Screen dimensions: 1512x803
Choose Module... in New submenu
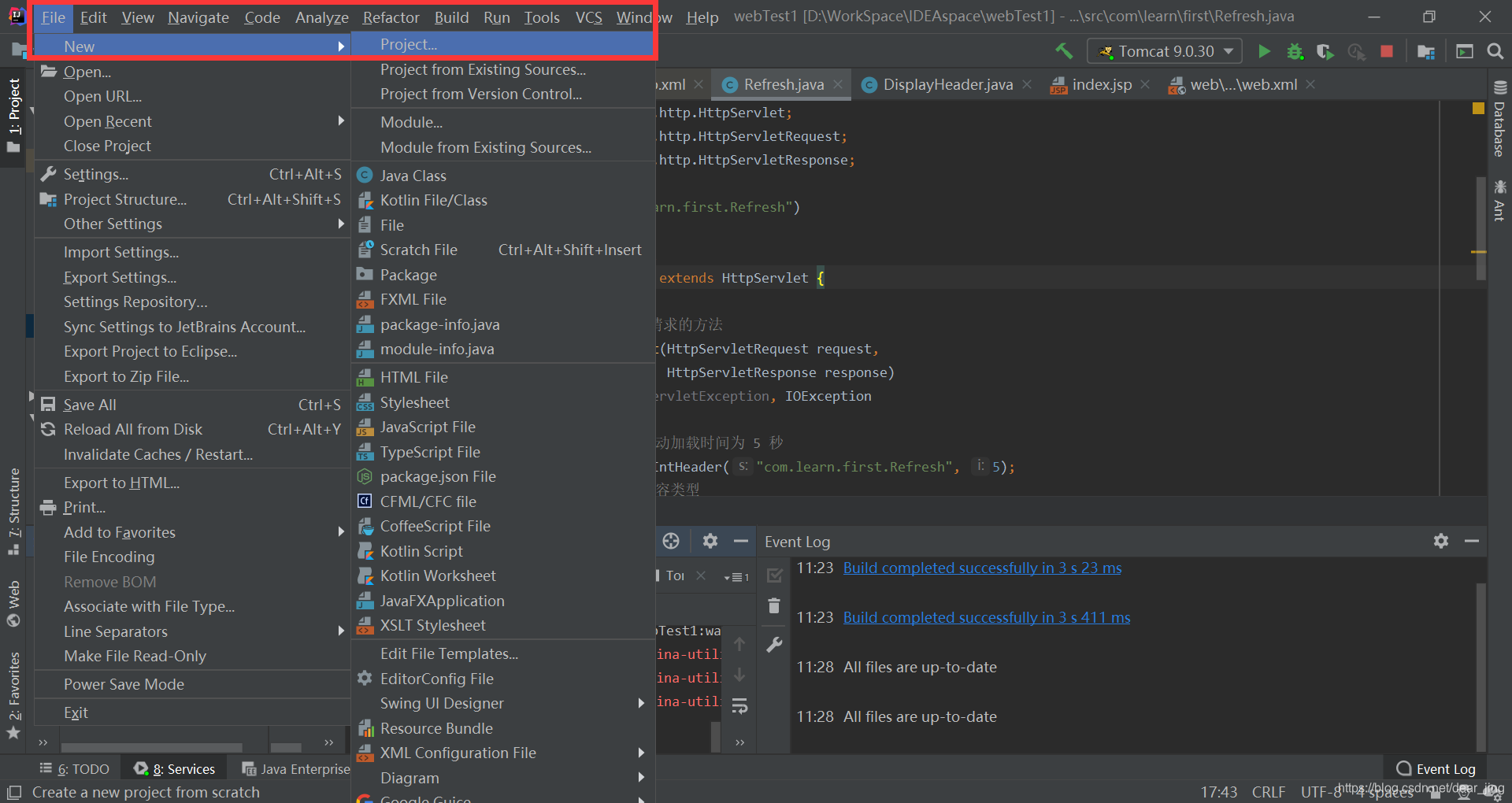[503, 122]
